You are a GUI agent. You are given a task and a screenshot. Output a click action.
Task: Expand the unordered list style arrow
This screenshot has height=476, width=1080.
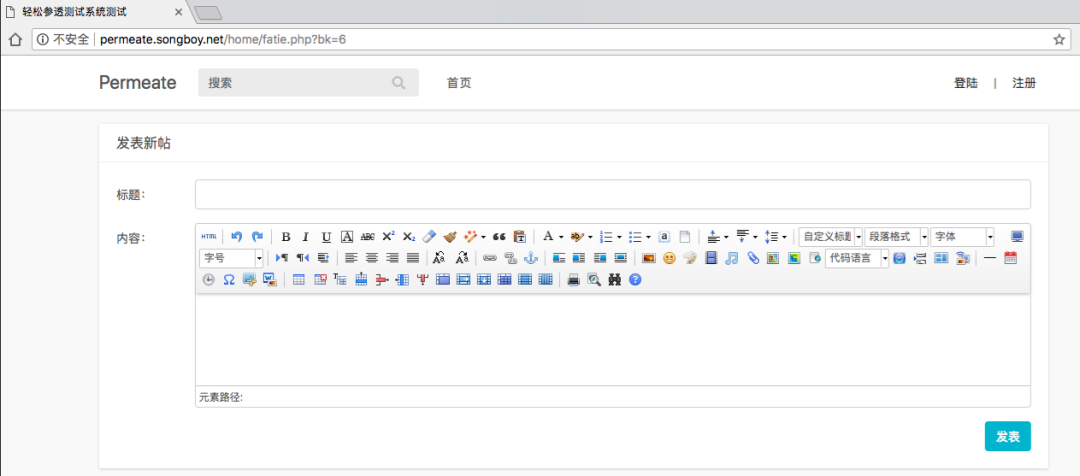(648, 238)
